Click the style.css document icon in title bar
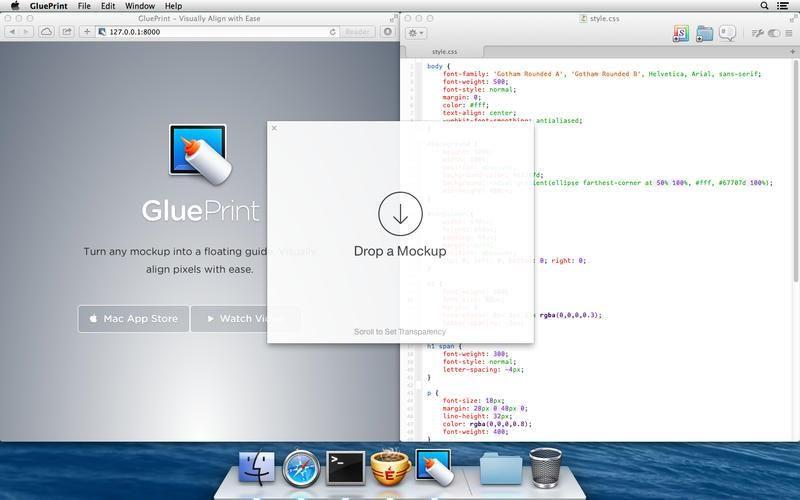This screenshot has height=500, width=800. point(583,18)
